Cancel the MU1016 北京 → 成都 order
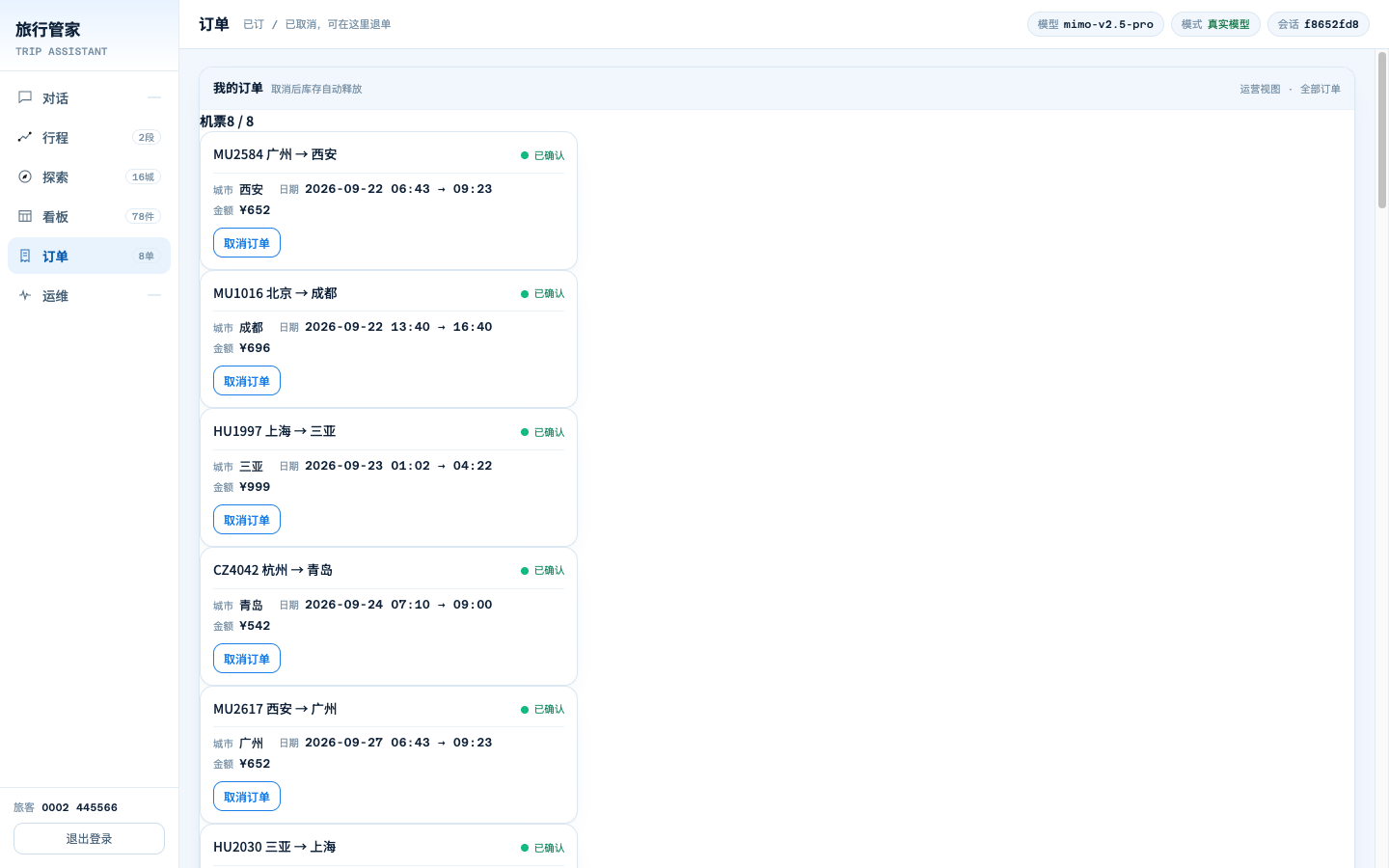The image size is (1389, 868). tap(247, 381)
